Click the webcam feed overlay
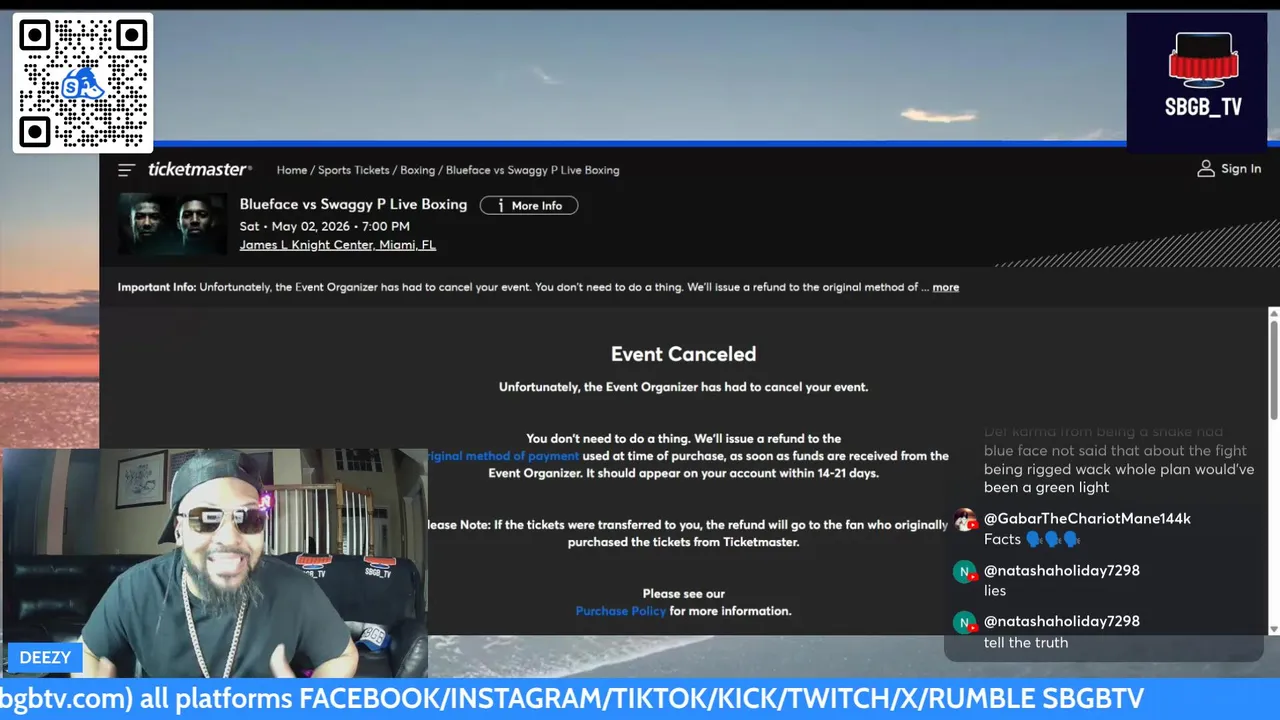The image size is (1280, 720). coord(214,563)
